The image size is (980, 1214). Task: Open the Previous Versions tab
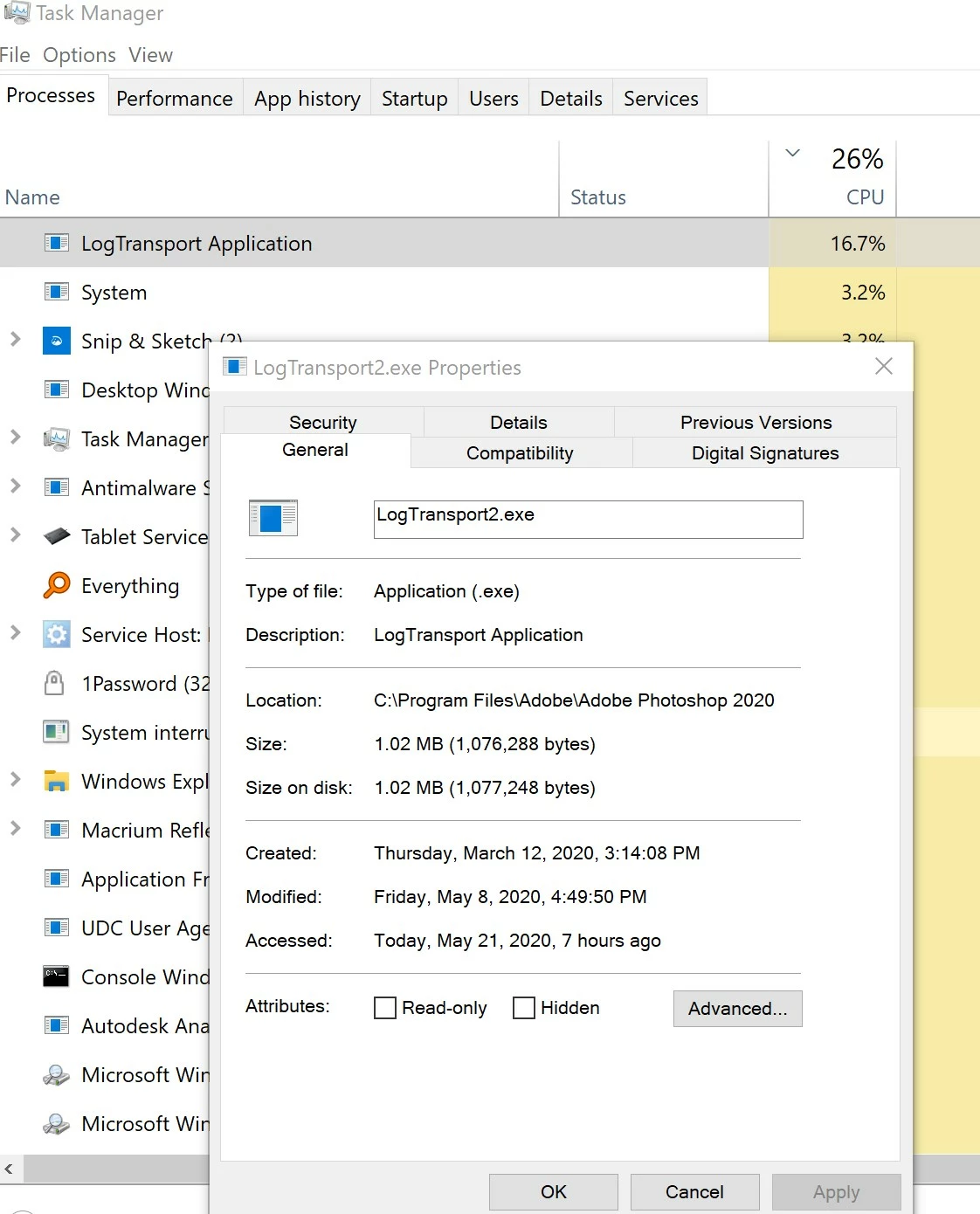(756, 422)
